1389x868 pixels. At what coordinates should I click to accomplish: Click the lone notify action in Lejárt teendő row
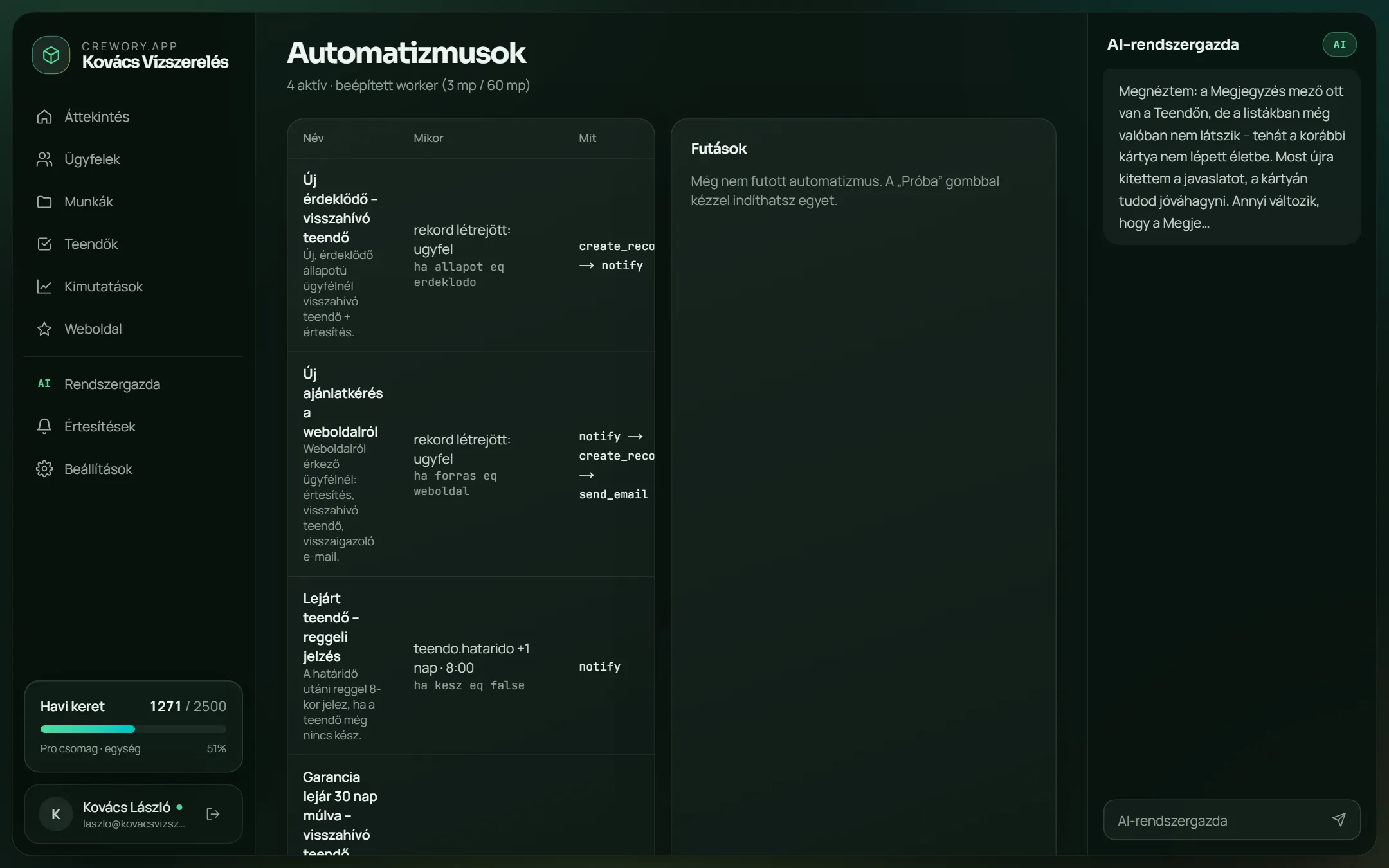pyautogui.click(x=599, y=667)
